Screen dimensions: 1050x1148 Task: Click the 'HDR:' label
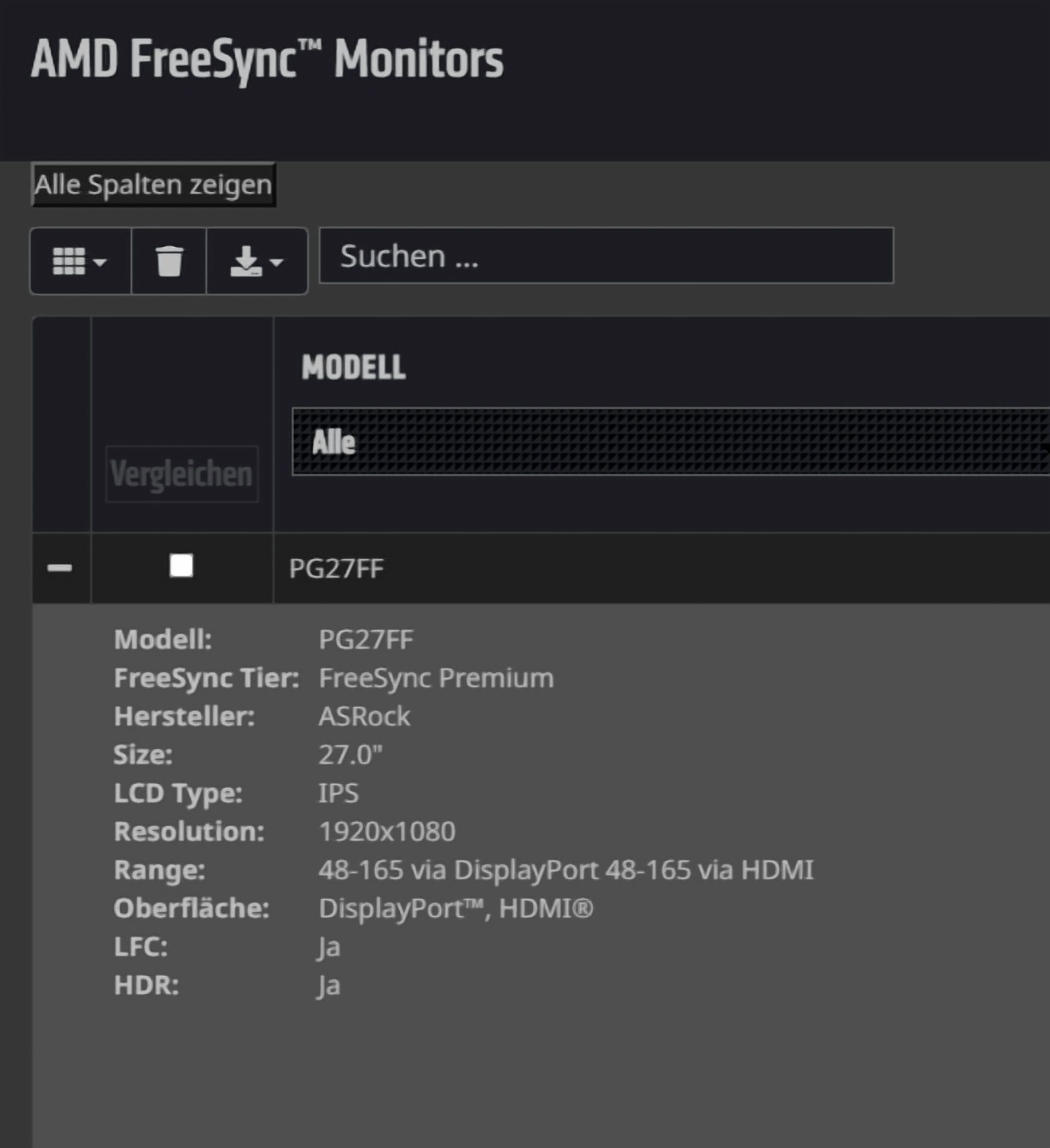pyautogui.click(x=147, y=985)
